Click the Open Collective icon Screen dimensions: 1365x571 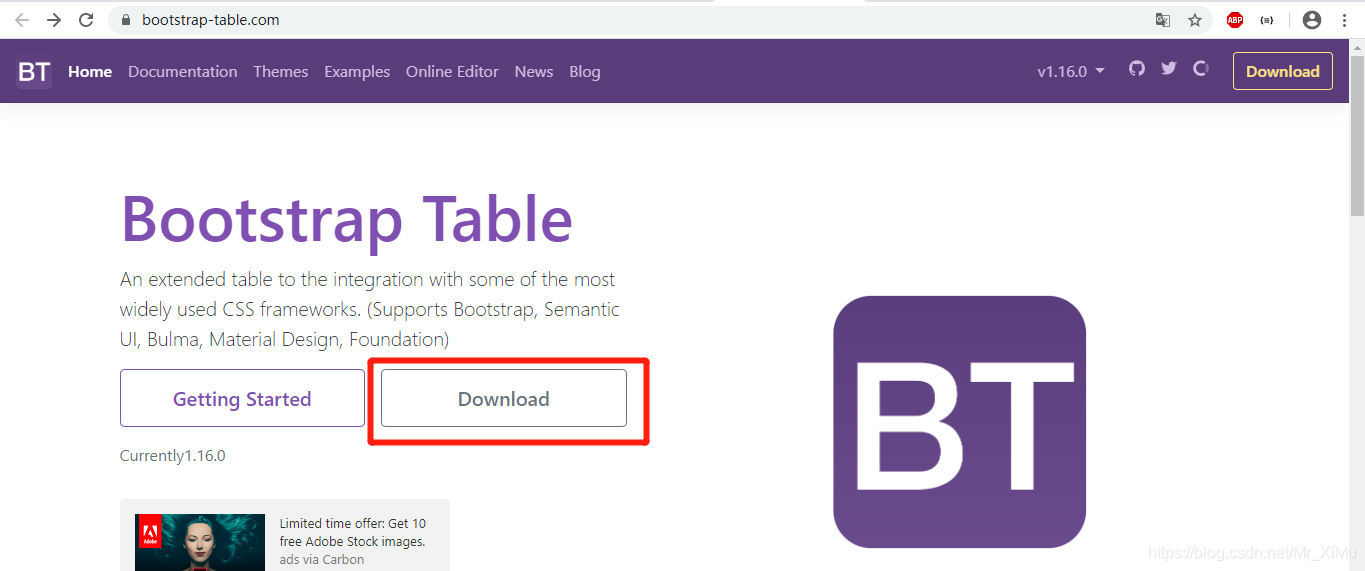[x=1201, y=69]
